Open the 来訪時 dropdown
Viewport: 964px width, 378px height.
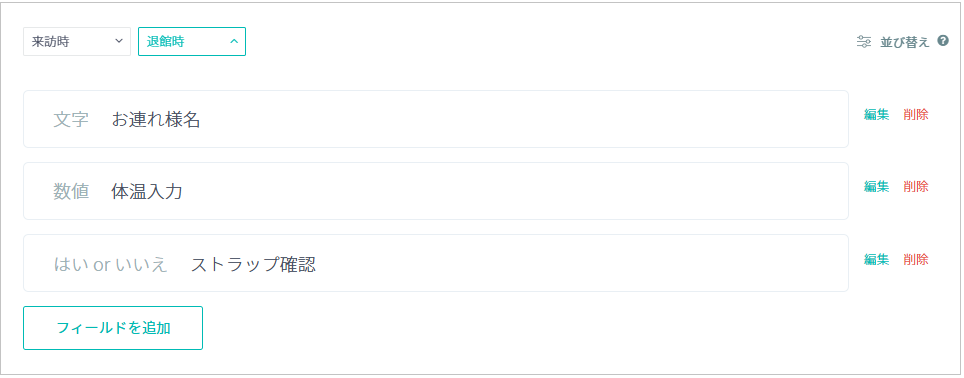point(77,42)
